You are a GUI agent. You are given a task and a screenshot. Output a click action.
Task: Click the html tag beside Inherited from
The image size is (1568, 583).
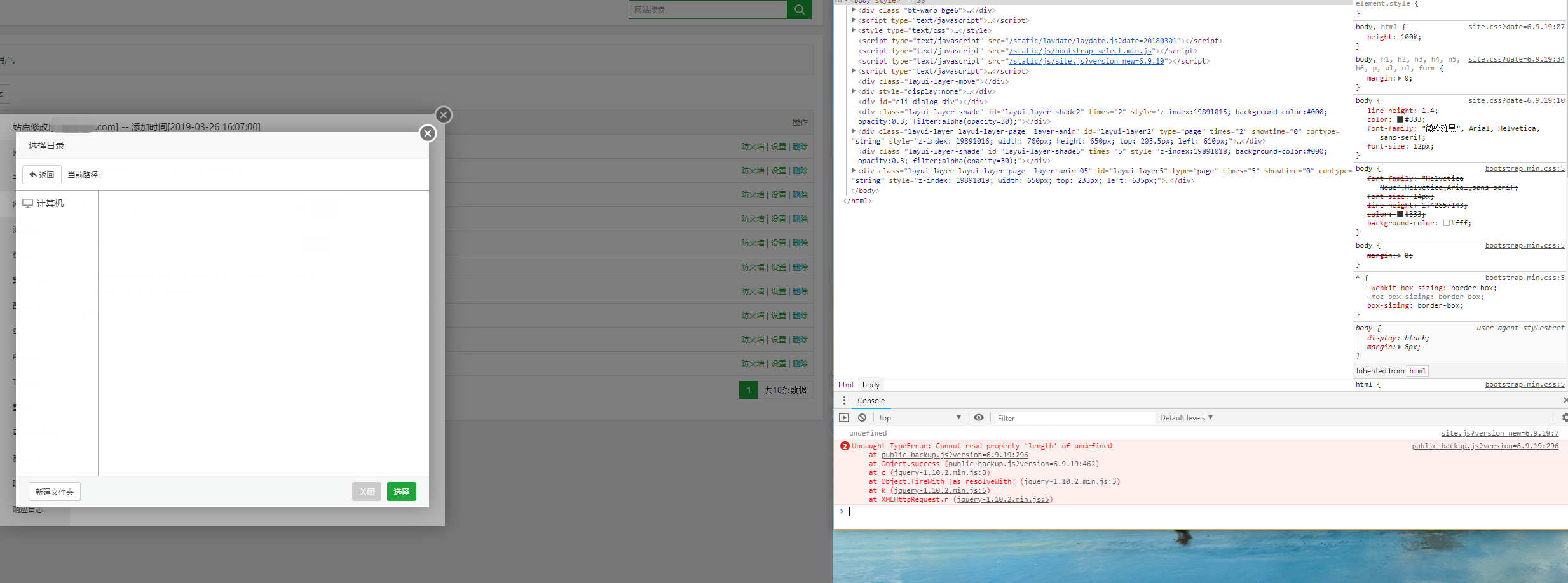coord(1417,371)
